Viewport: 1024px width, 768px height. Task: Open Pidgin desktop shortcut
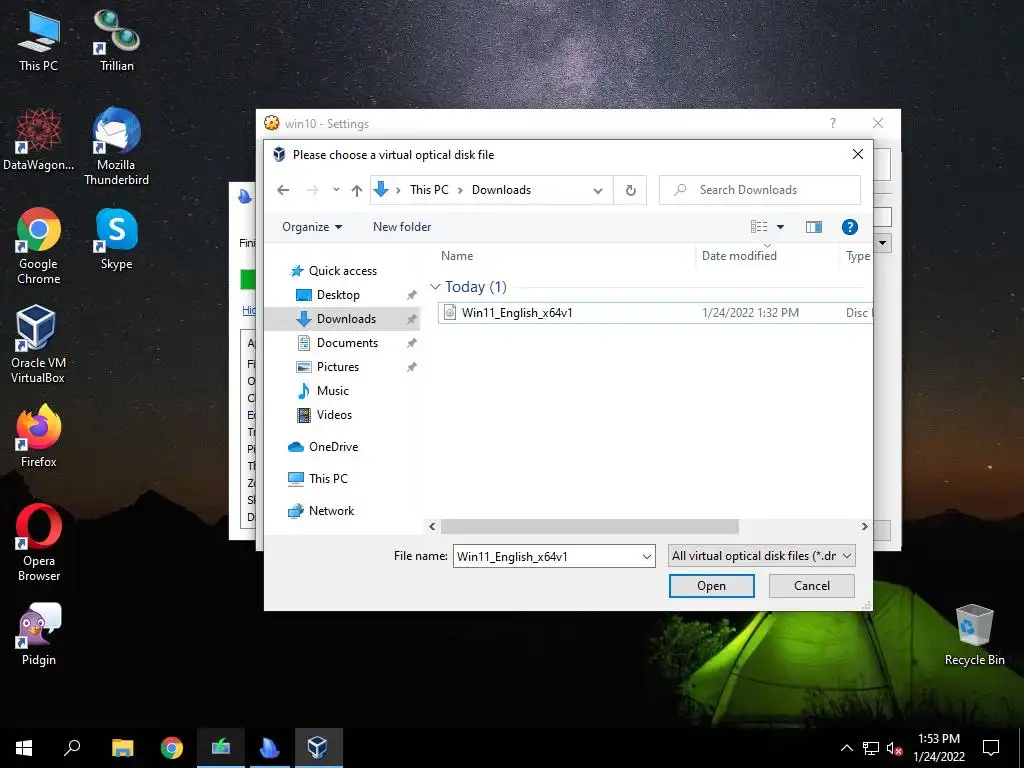(39, 634)
